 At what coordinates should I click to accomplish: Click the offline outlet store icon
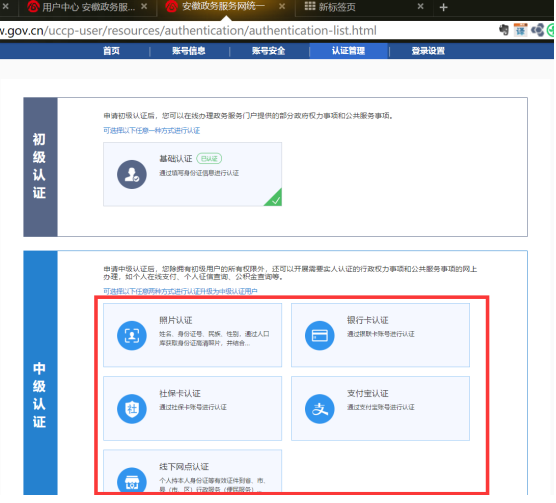click(x=132, y=481)
